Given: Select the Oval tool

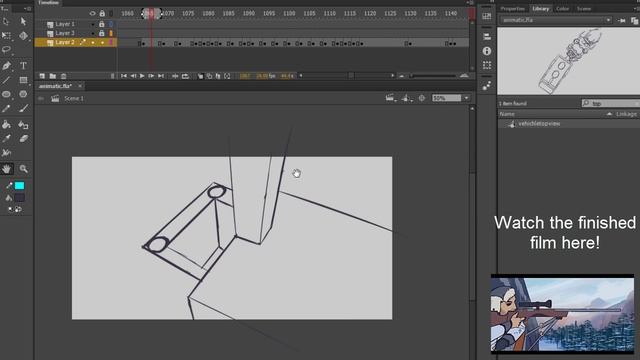Looking at the screenshot, I should tap(6, 94).
